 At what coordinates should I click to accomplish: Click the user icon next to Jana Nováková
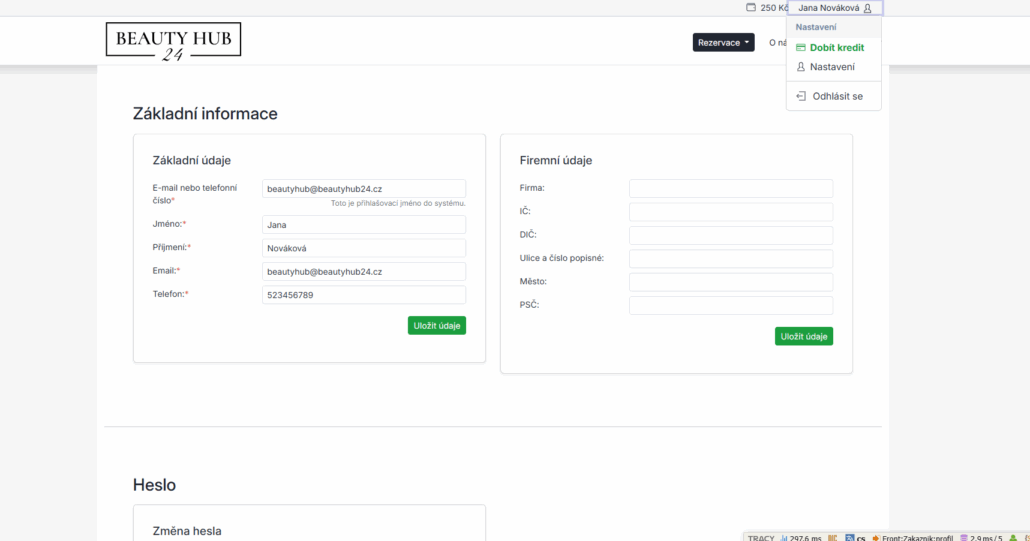point(867,8)
